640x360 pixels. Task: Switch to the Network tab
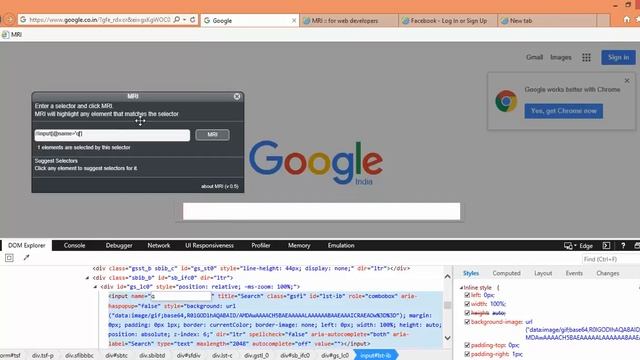tap(159, 245)
